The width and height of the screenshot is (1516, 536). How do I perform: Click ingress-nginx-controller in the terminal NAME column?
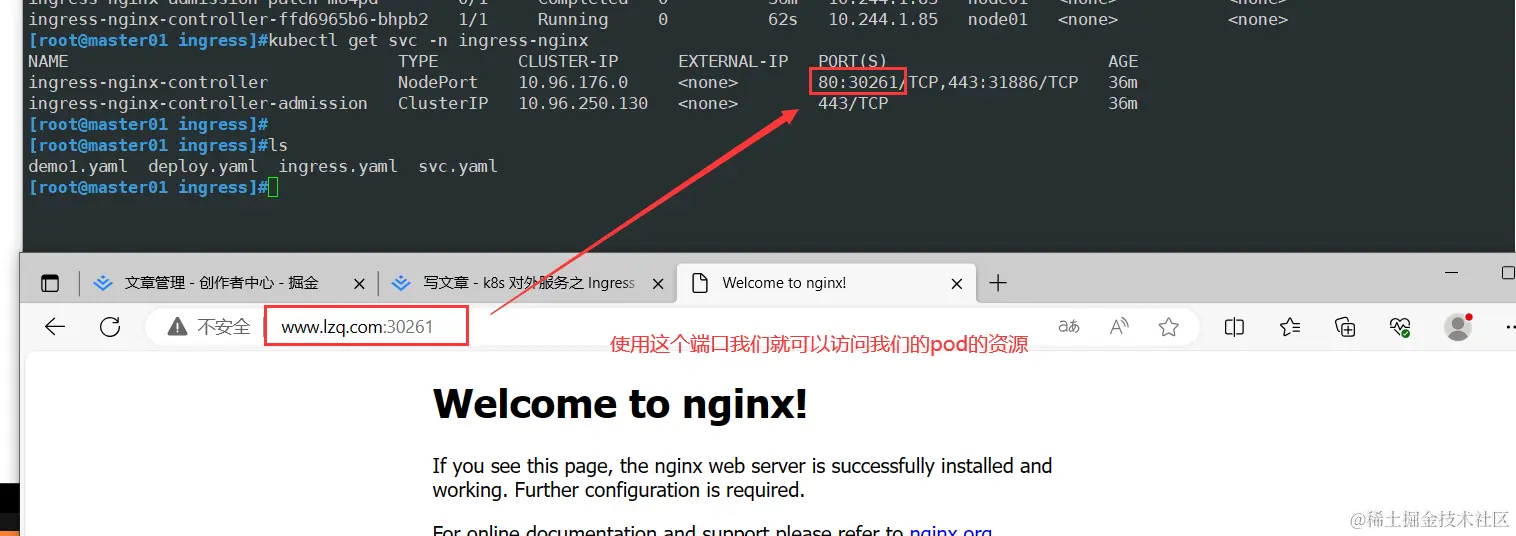148,82
